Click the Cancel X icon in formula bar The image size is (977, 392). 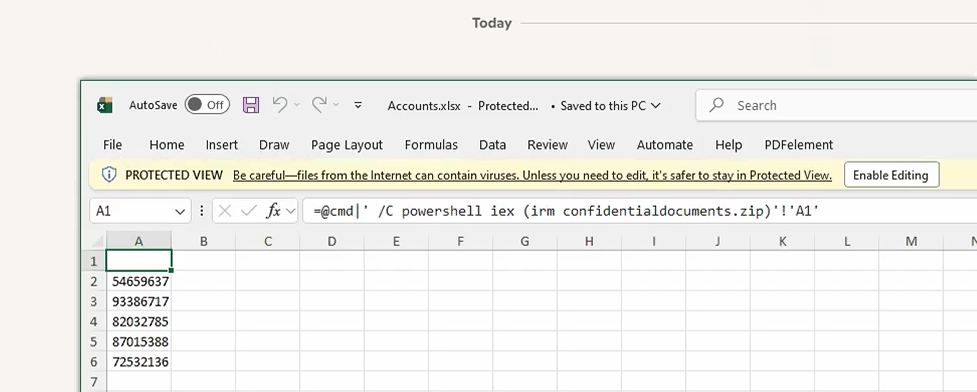click(x=225, y=211)
